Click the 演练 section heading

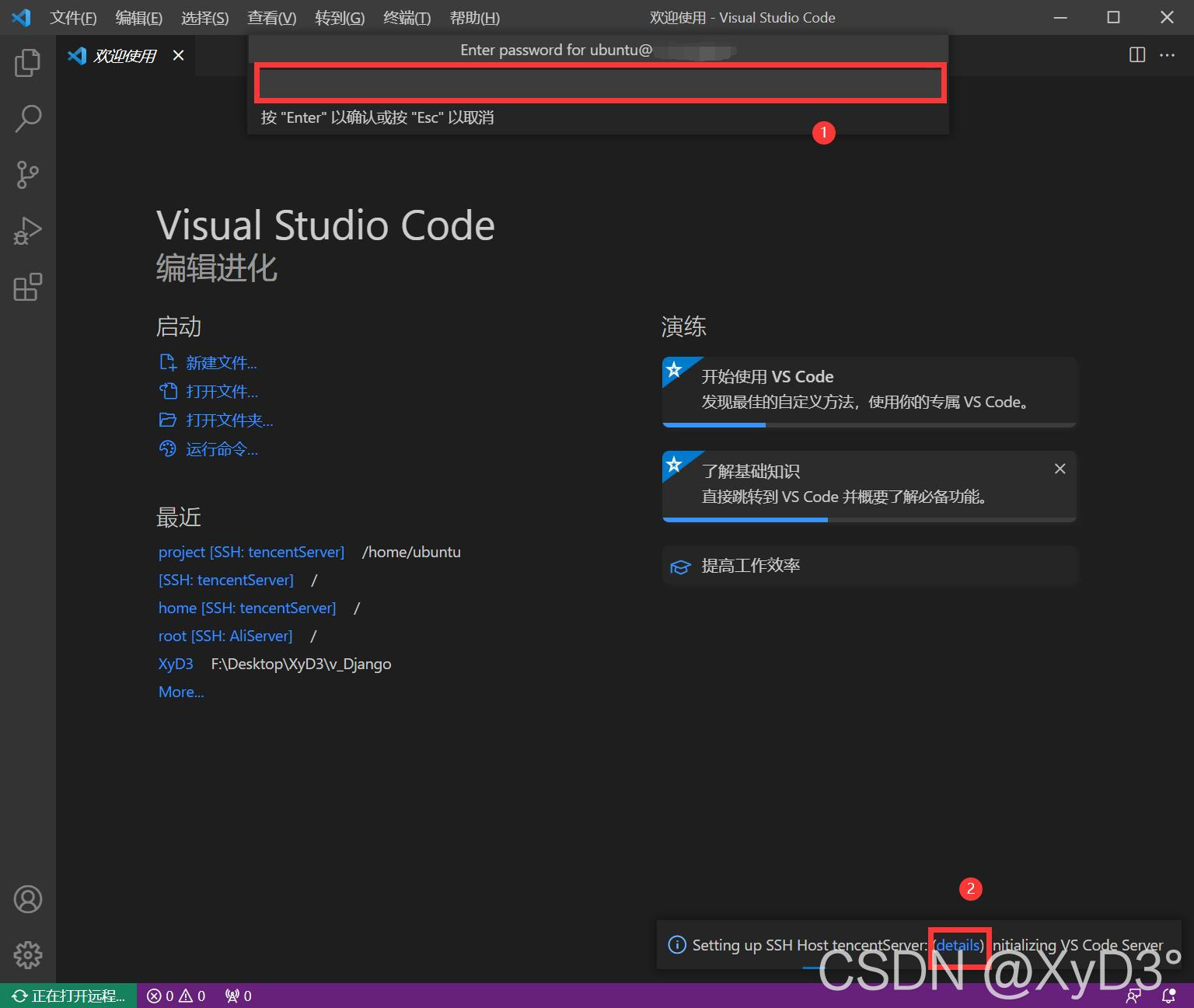684,326
